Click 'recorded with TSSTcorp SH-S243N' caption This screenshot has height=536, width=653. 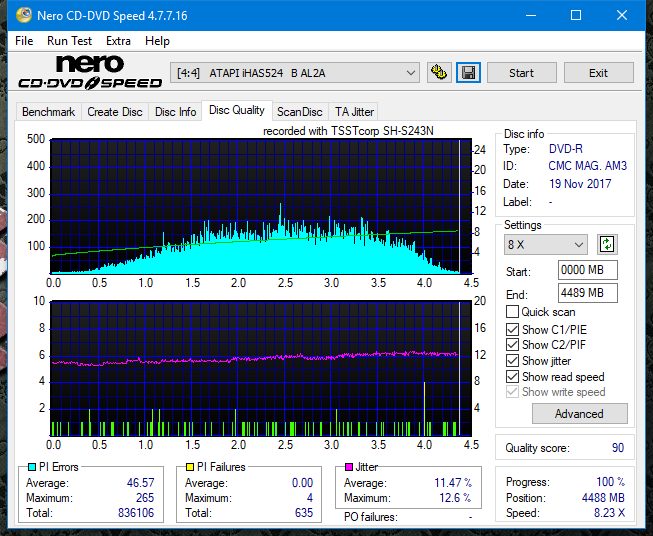coord(348,131)
